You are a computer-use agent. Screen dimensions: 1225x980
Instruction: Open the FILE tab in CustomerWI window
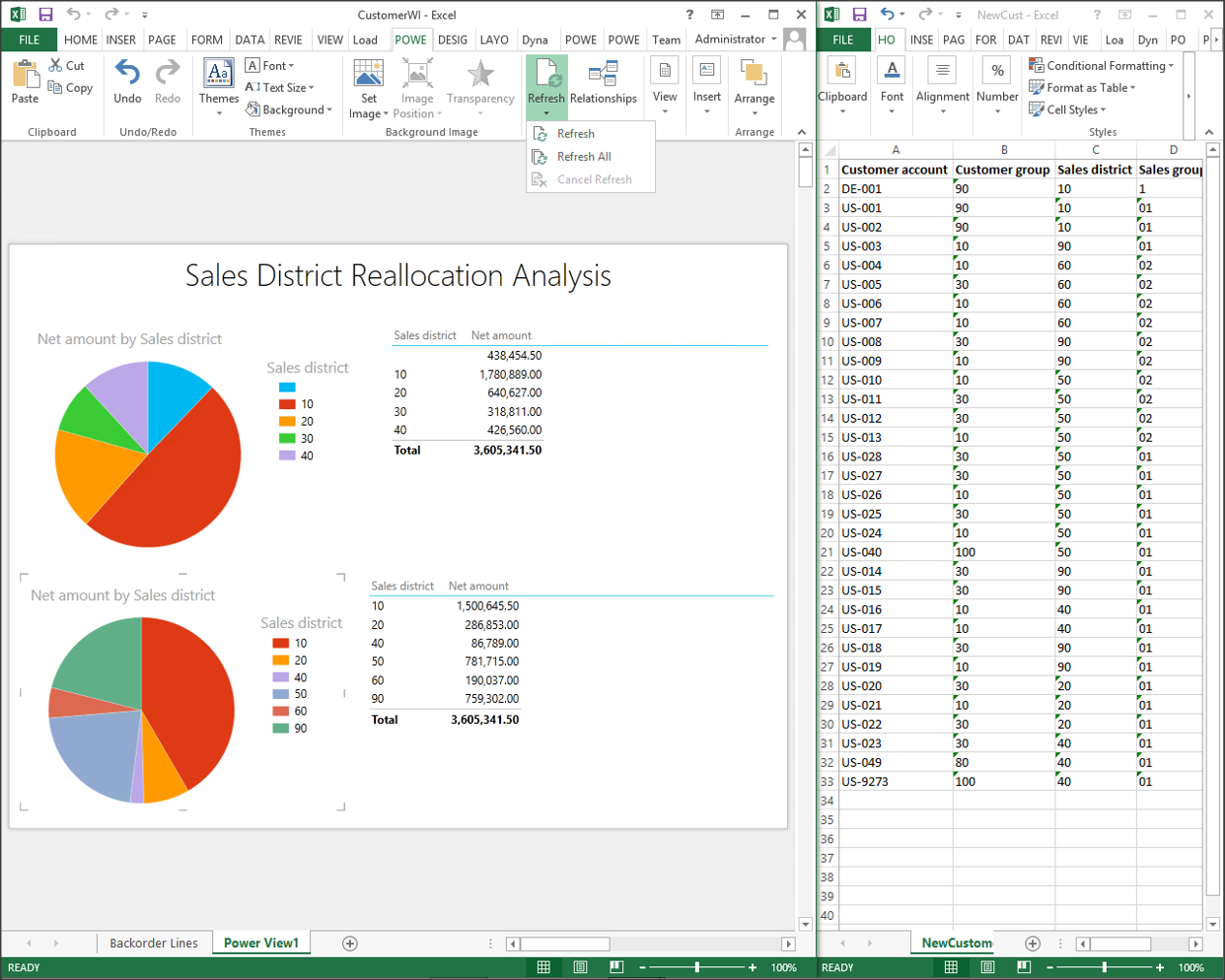pyautogui.click(x=30, y=39)
